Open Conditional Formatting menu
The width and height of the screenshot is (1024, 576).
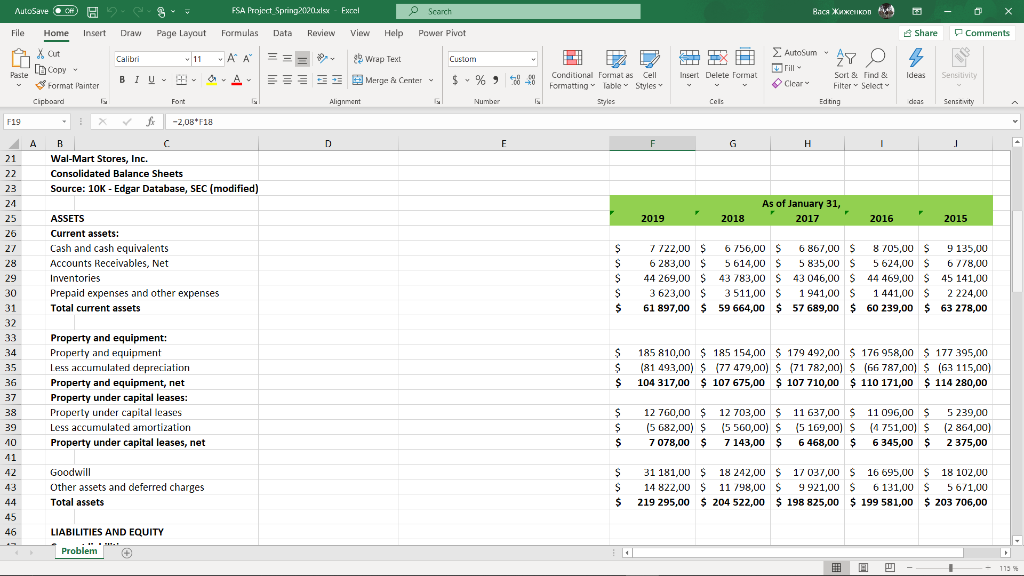[572, 69]
